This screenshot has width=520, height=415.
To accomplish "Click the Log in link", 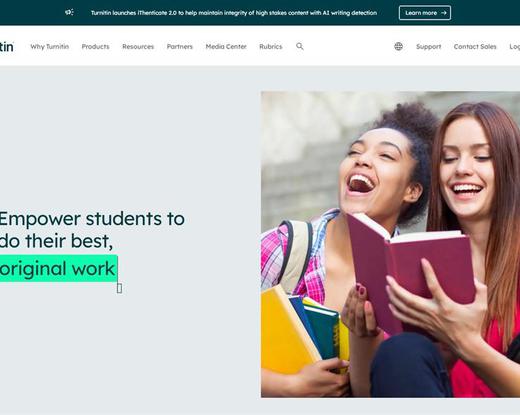I will pyautogui.click(x=515, y=47).
